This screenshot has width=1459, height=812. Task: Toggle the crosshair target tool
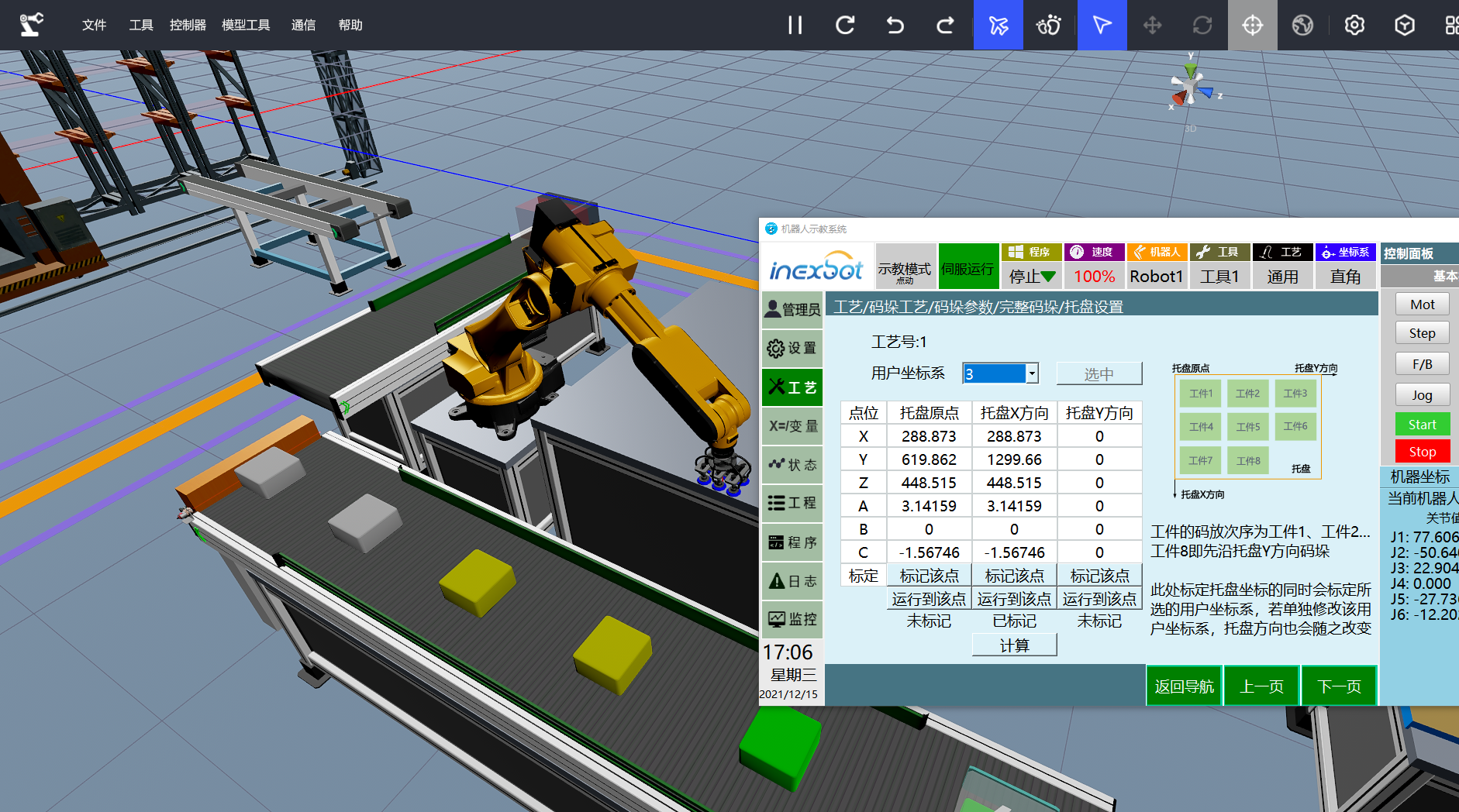pos(1252,25)
